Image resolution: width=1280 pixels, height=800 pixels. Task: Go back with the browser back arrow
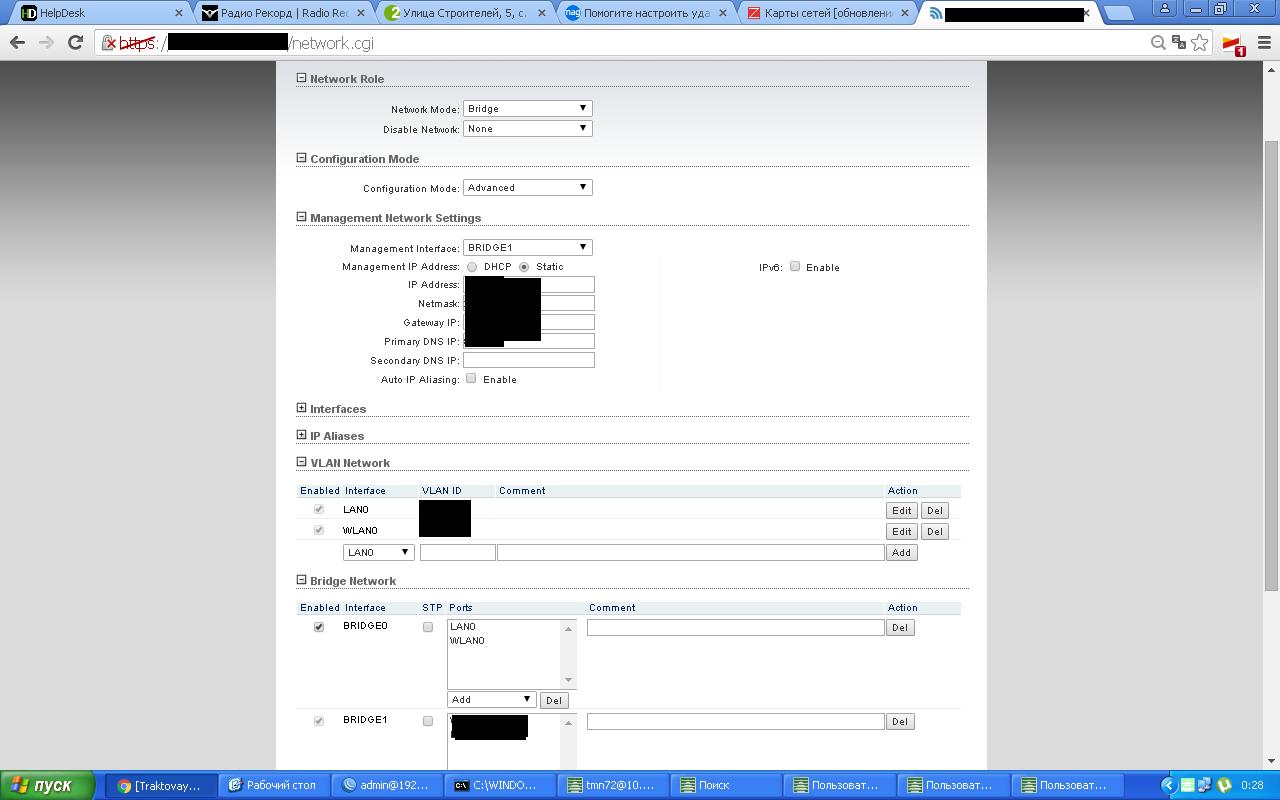pyautogui.click(x=17, y=43)
